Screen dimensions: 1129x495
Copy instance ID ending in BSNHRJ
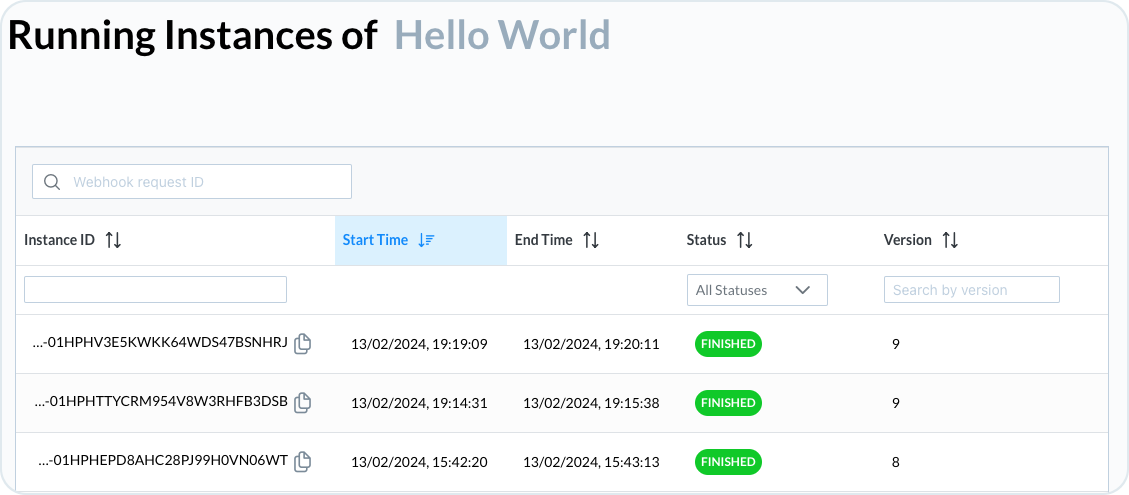pos(303,344)
